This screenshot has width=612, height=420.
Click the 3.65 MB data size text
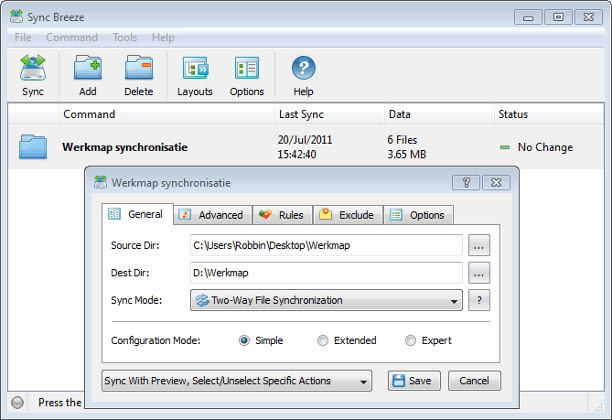point(407,155)
